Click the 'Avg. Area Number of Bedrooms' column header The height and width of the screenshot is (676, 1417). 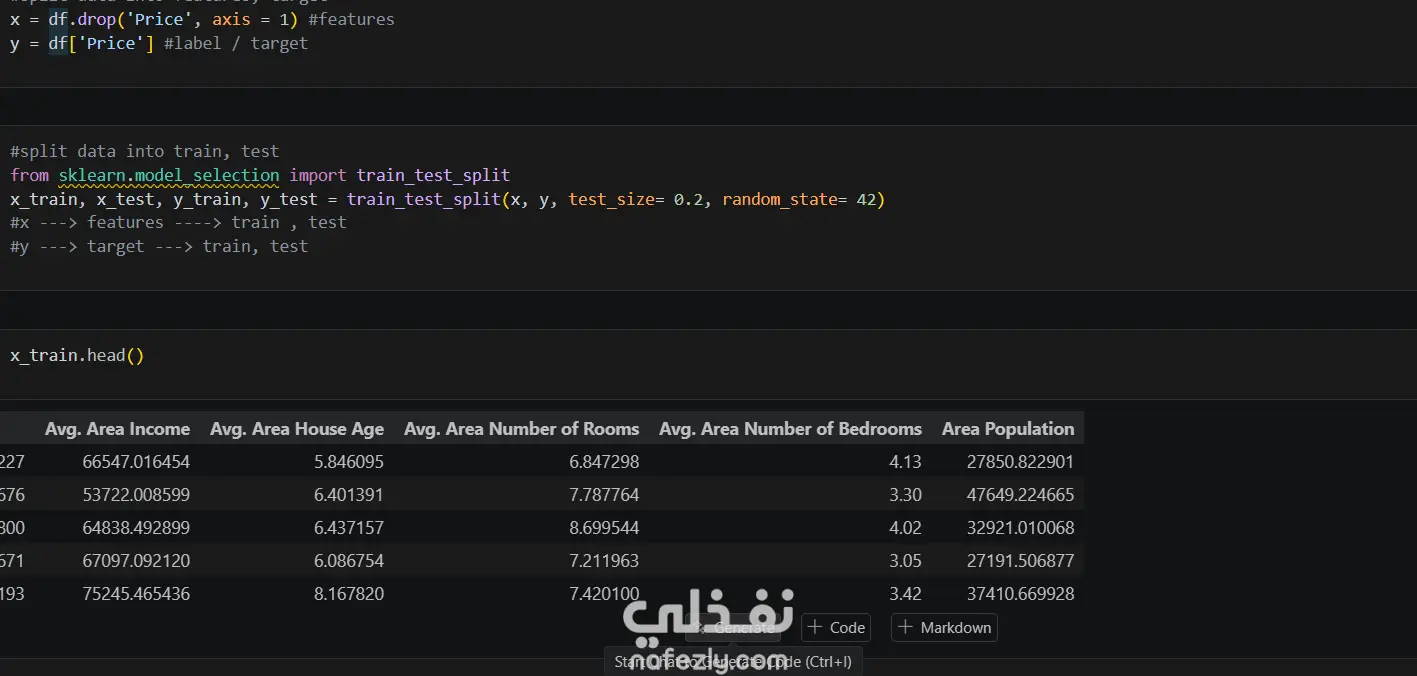coord(790,429)
